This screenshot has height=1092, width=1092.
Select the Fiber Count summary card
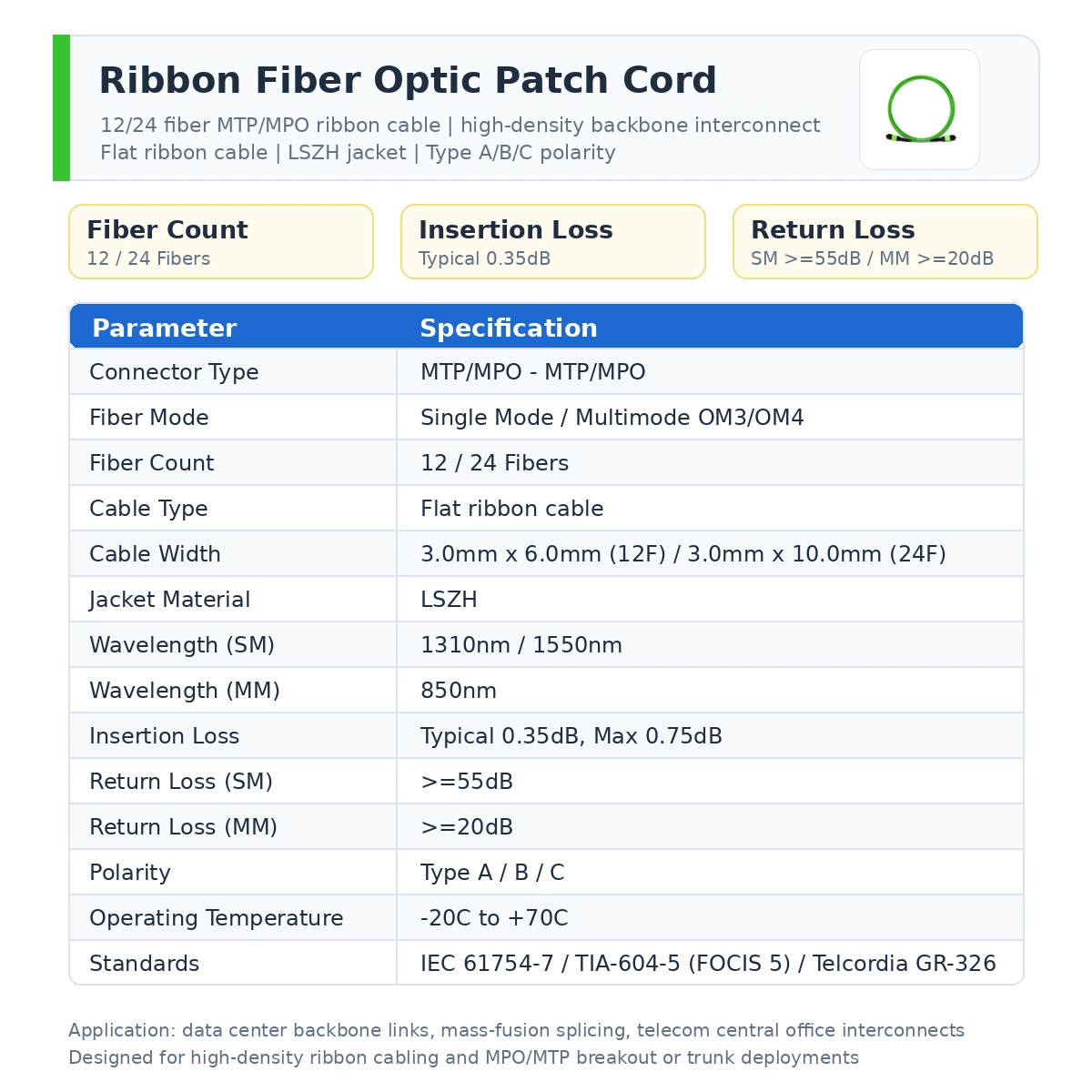tap(221, 242)
